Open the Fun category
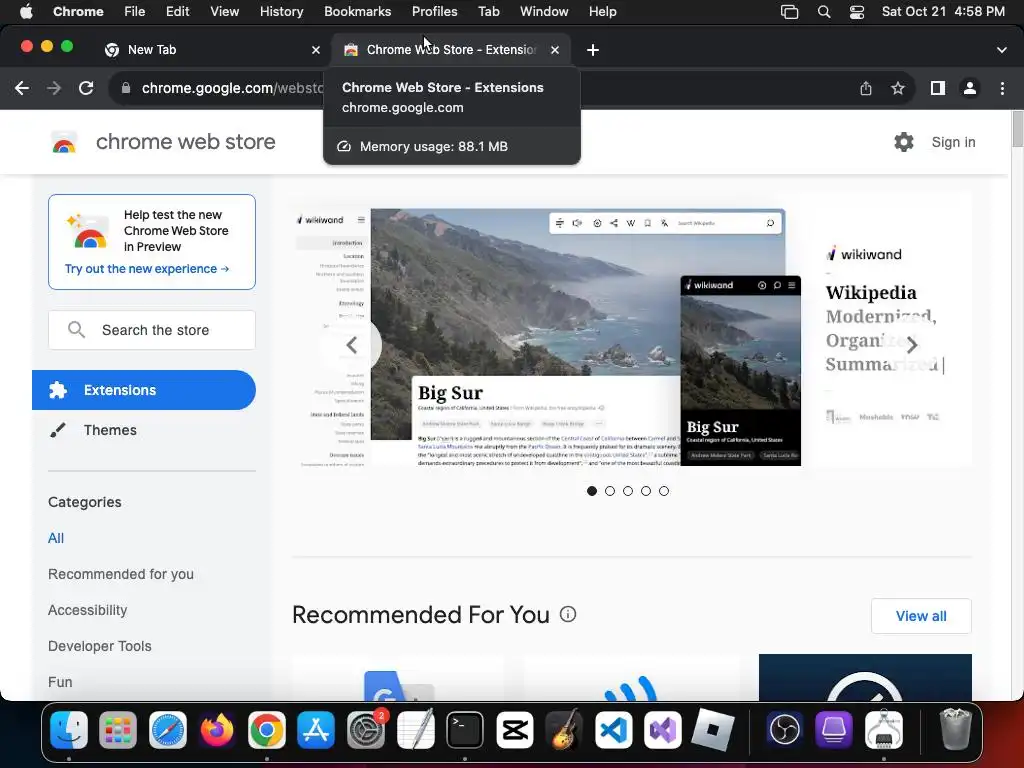This screenshot has height=768, width=1024. coord(60,682)
